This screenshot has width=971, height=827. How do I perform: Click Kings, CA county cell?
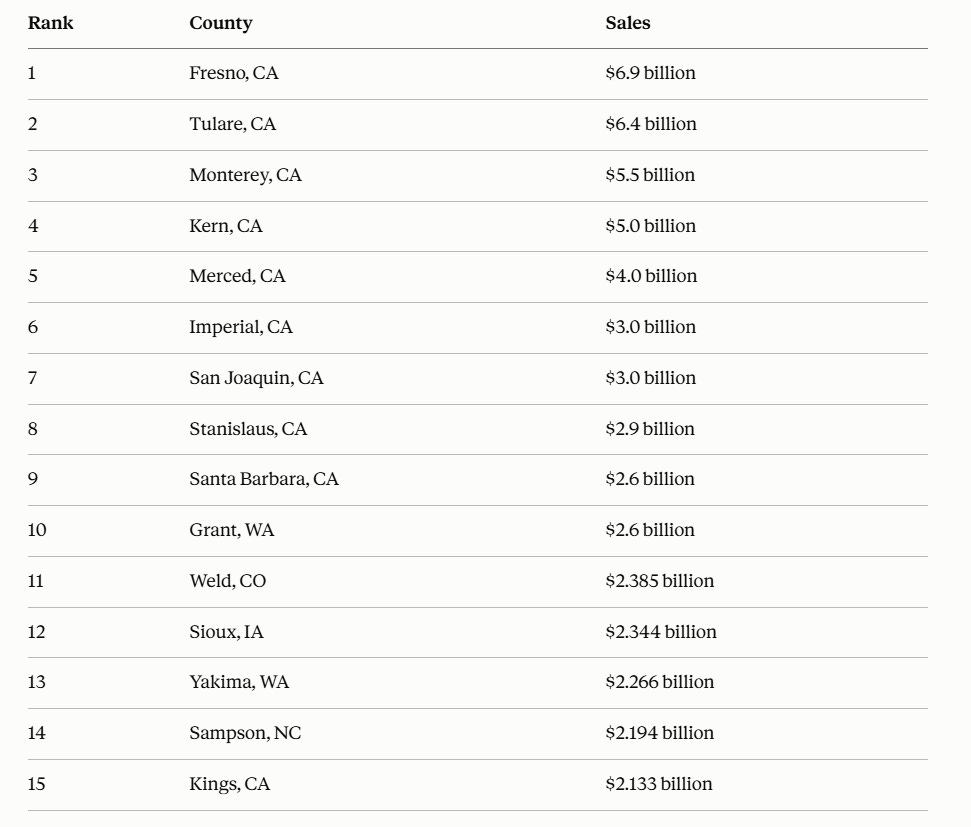(229, 784)
